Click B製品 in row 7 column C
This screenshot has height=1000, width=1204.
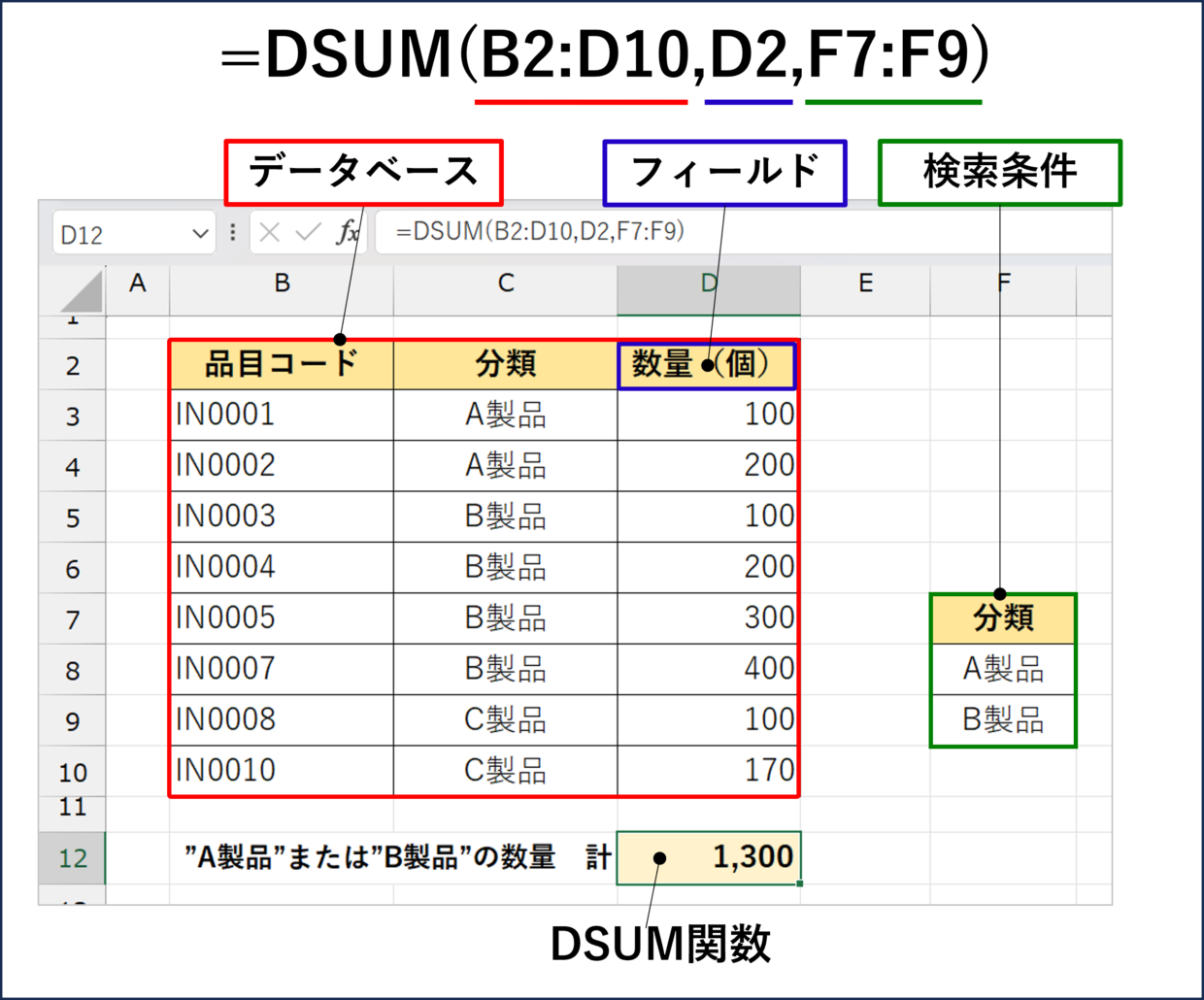[x=505, y=618]
